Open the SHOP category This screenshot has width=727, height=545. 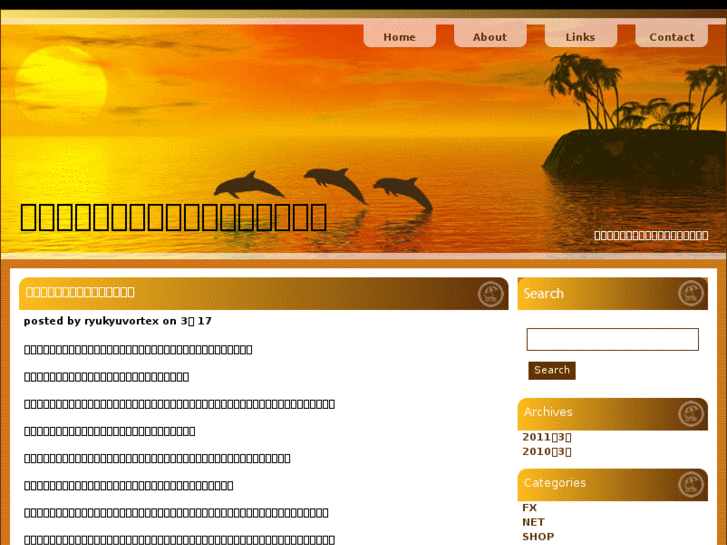coord(538,536)
